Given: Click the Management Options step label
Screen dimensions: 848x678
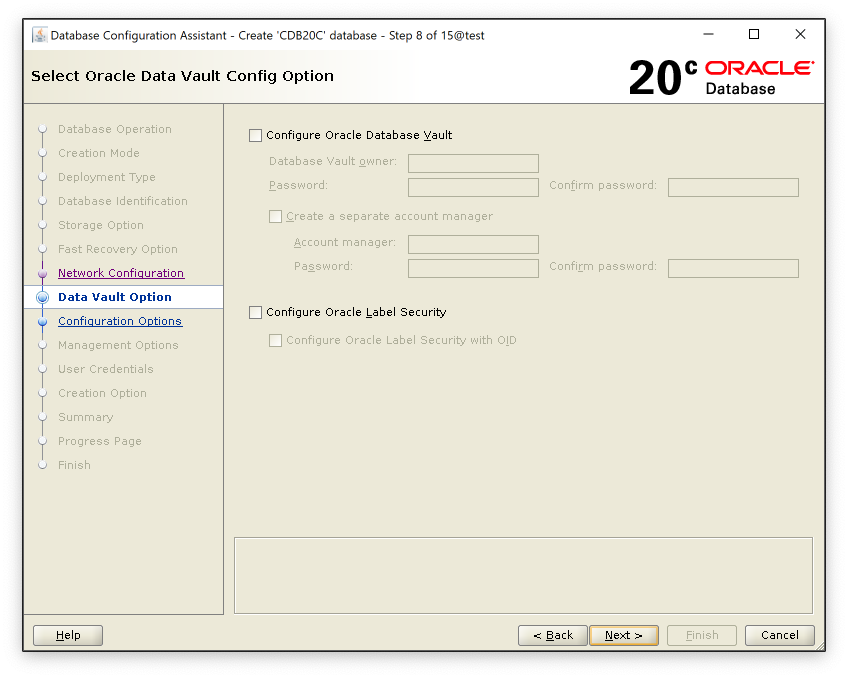Looking at the screenshot, I should tap(118, 345).
